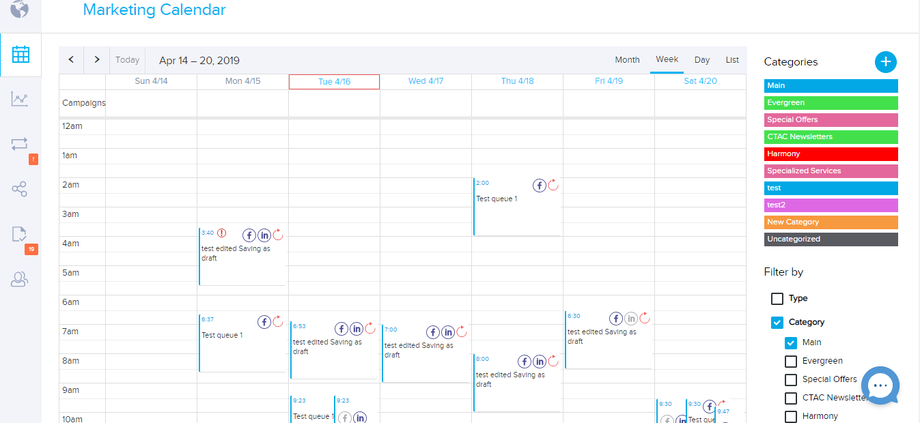Check the Harmony filter checkbox
The image size is (920, 423).
[x=791, y=417]
